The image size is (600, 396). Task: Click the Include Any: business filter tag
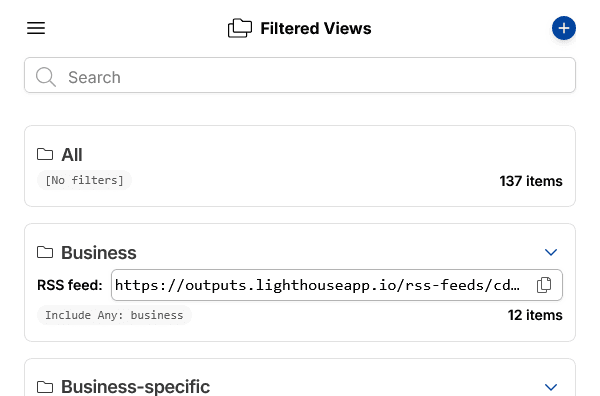114,315
